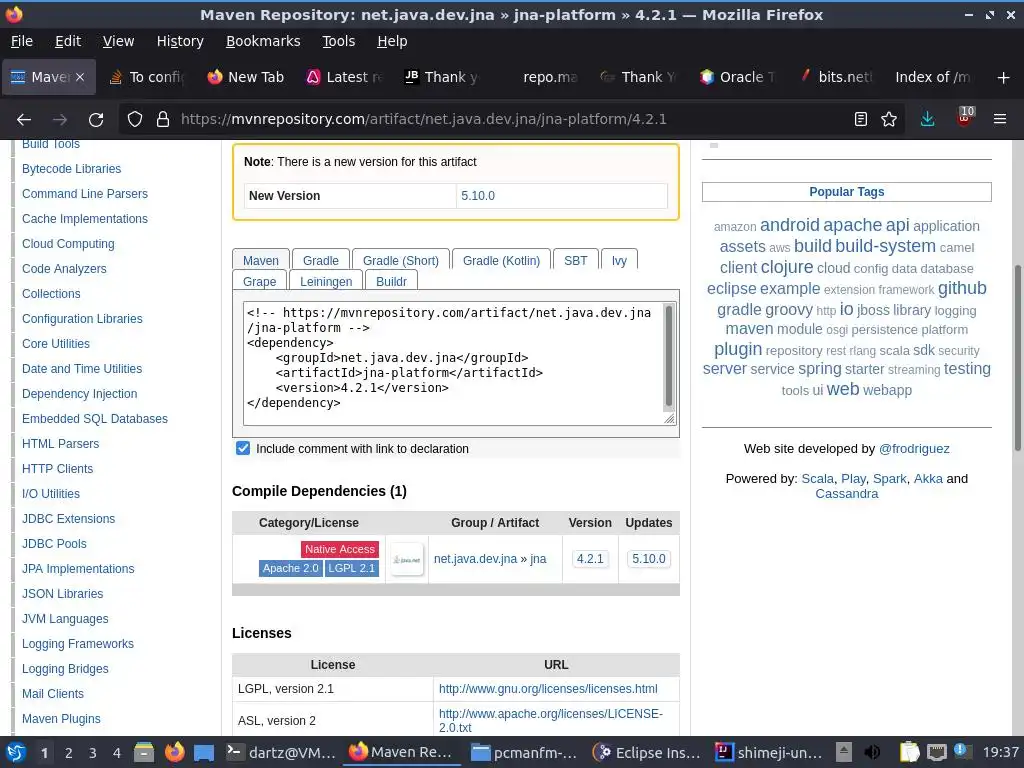
Task: Open the volume control in tray
Action: tap(872, 752)
